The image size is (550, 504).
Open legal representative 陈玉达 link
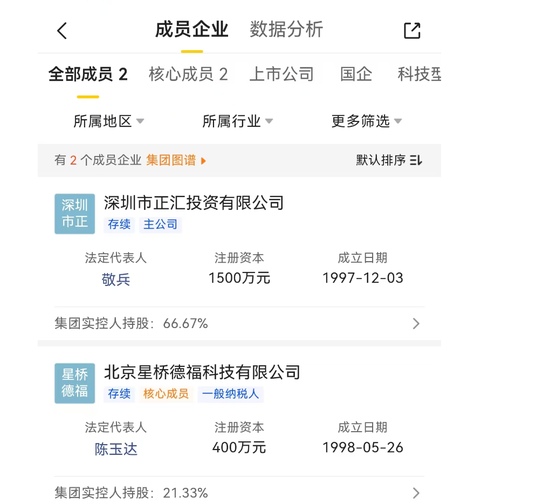click(116, 449)
